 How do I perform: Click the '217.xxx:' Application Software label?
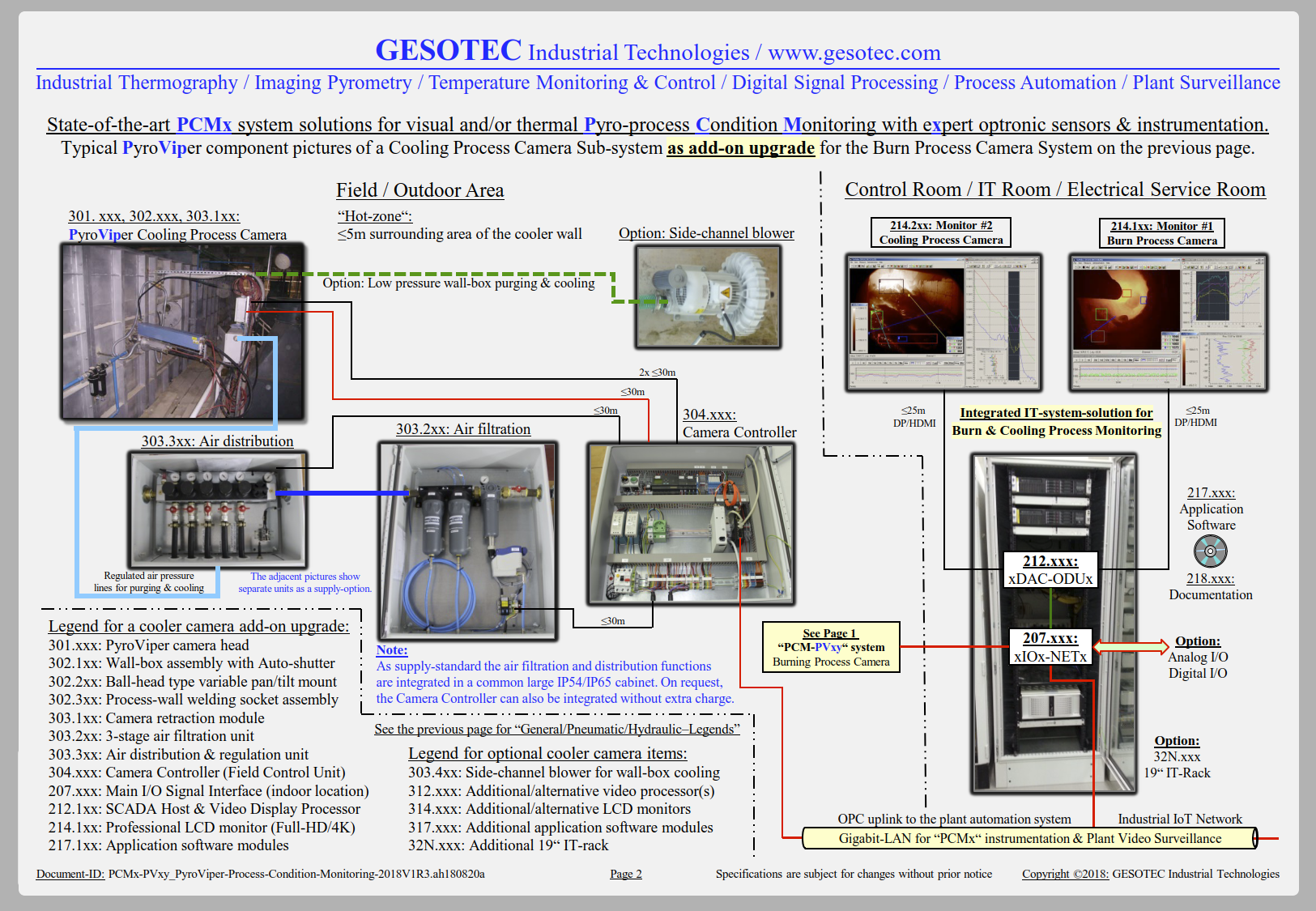point(1211,492)
